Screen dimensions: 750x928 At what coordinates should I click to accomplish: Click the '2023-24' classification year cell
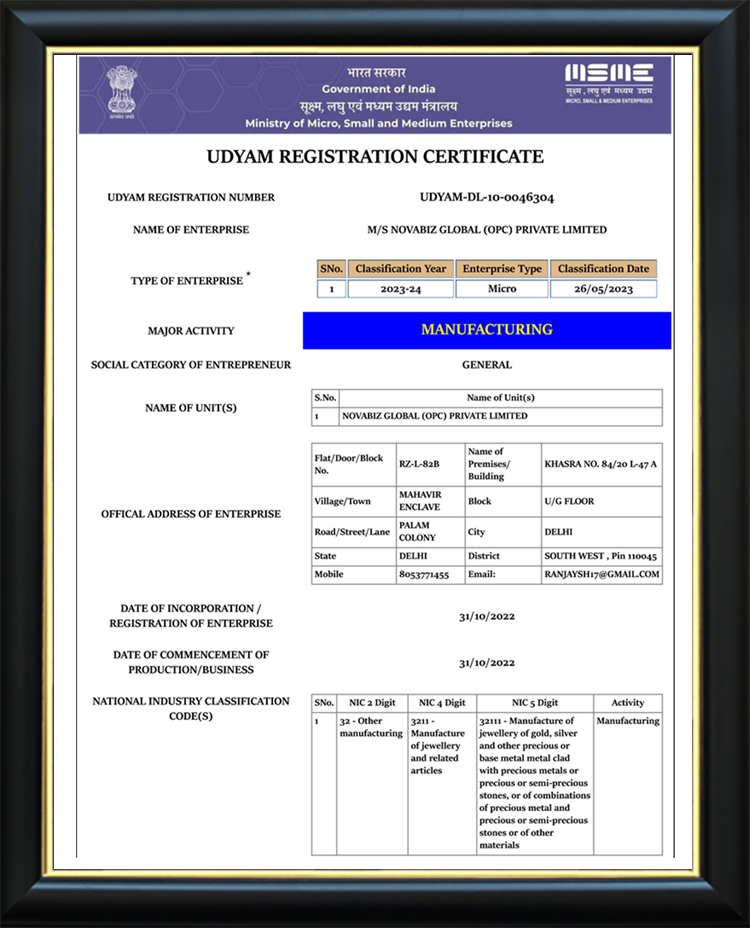pyautogui.click(x=401, y=289)
